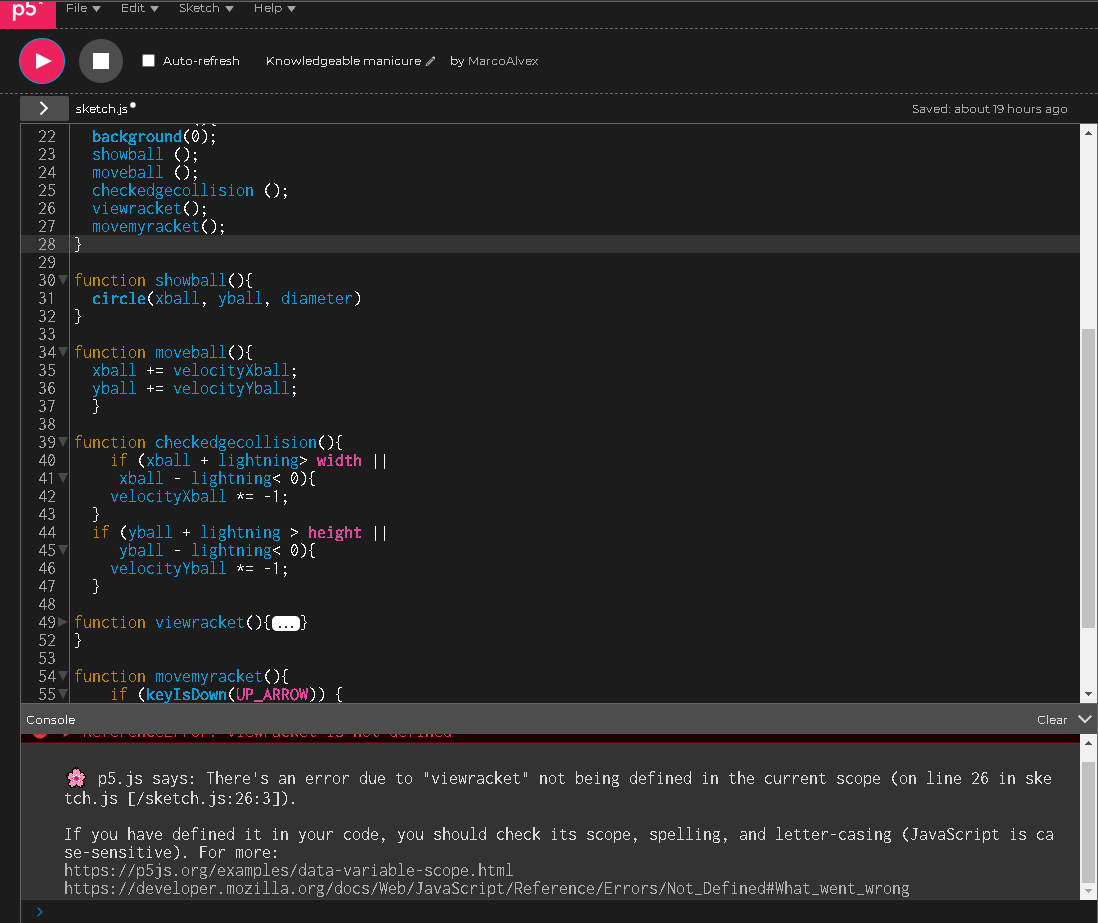Collapse the console with the chevron
This screenshot has width=1098, height=923.
click(1085, 719)
